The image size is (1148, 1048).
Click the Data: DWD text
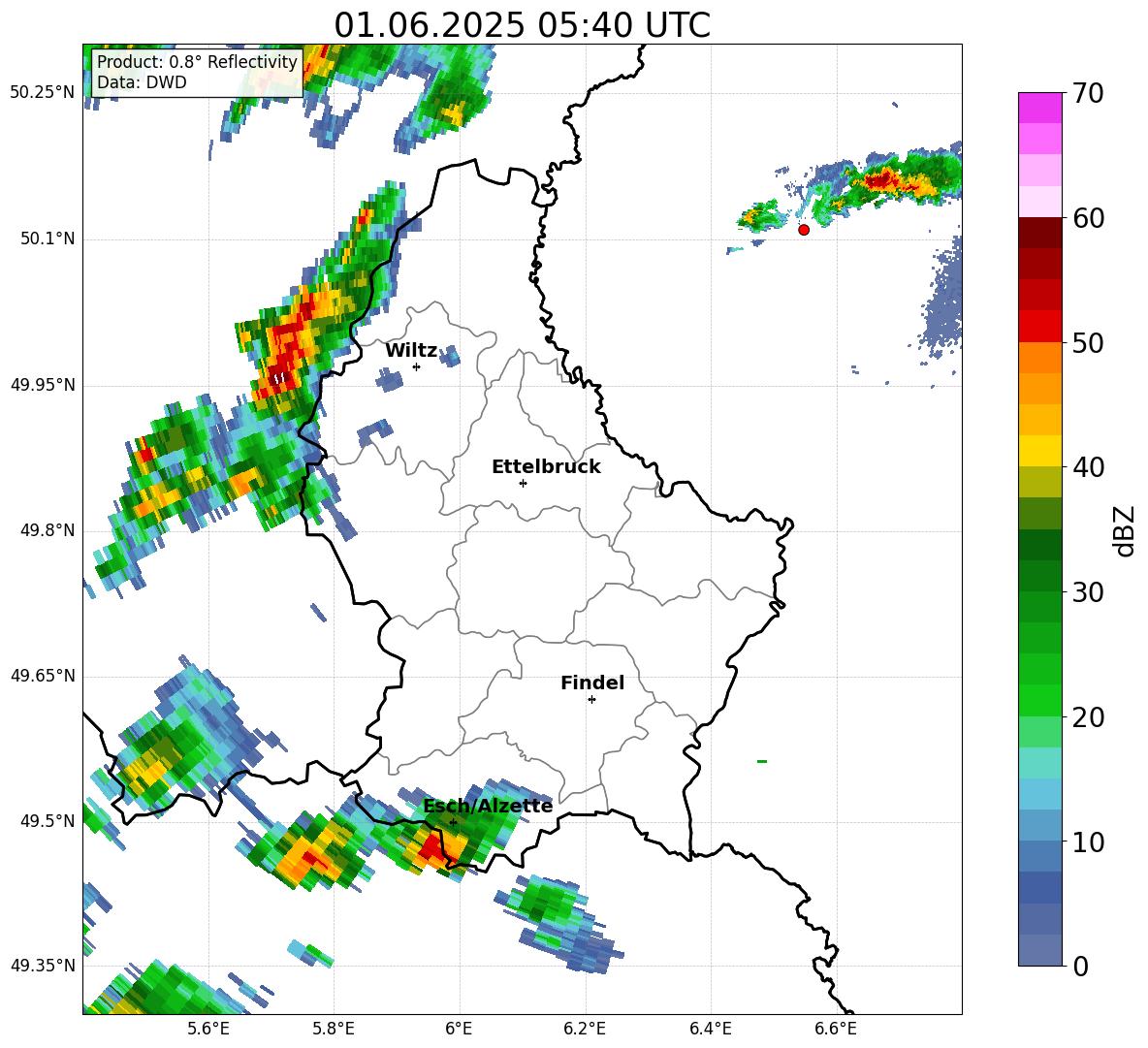pyautogui.click(x=142, y=82)
